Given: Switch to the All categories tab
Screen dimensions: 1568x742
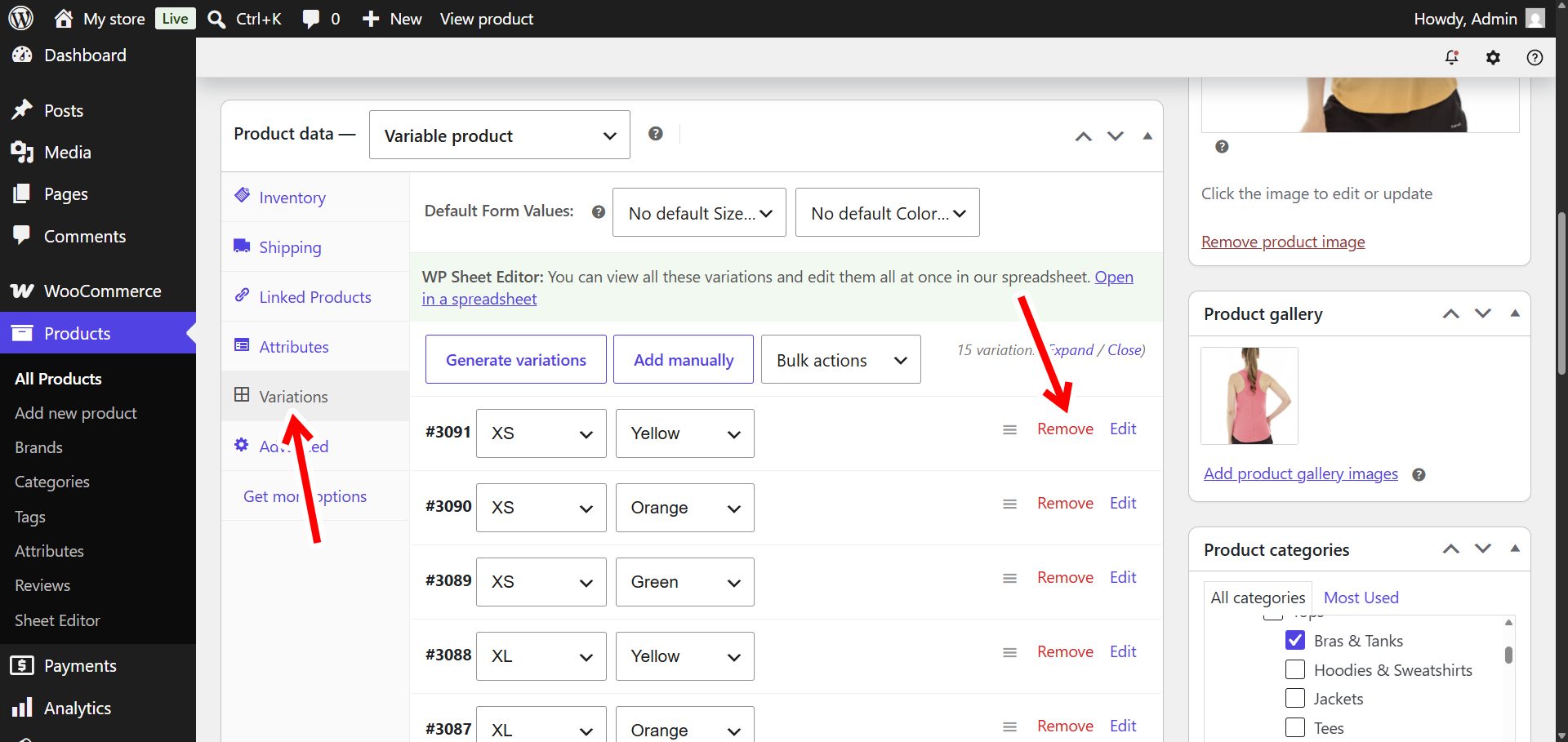Looking at the screenshot, I should (x=1258, y=598).
